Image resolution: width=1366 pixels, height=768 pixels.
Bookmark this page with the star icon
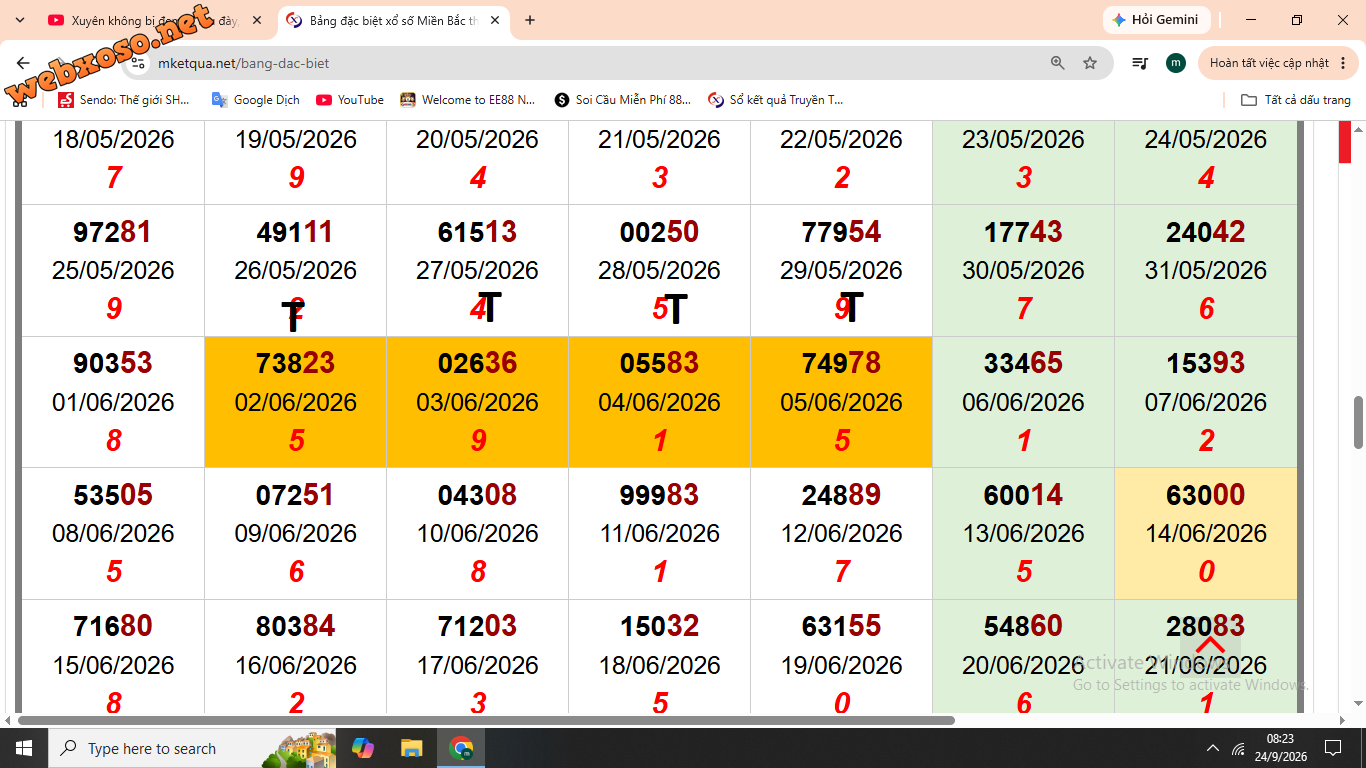click(x=1090, y=63)
